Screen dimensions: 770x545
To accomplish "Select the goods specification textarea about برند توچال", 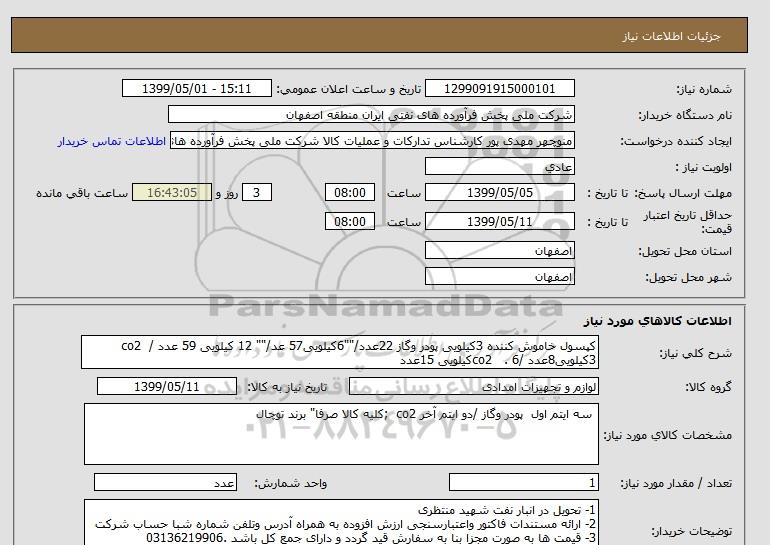I will click(341, 434).
